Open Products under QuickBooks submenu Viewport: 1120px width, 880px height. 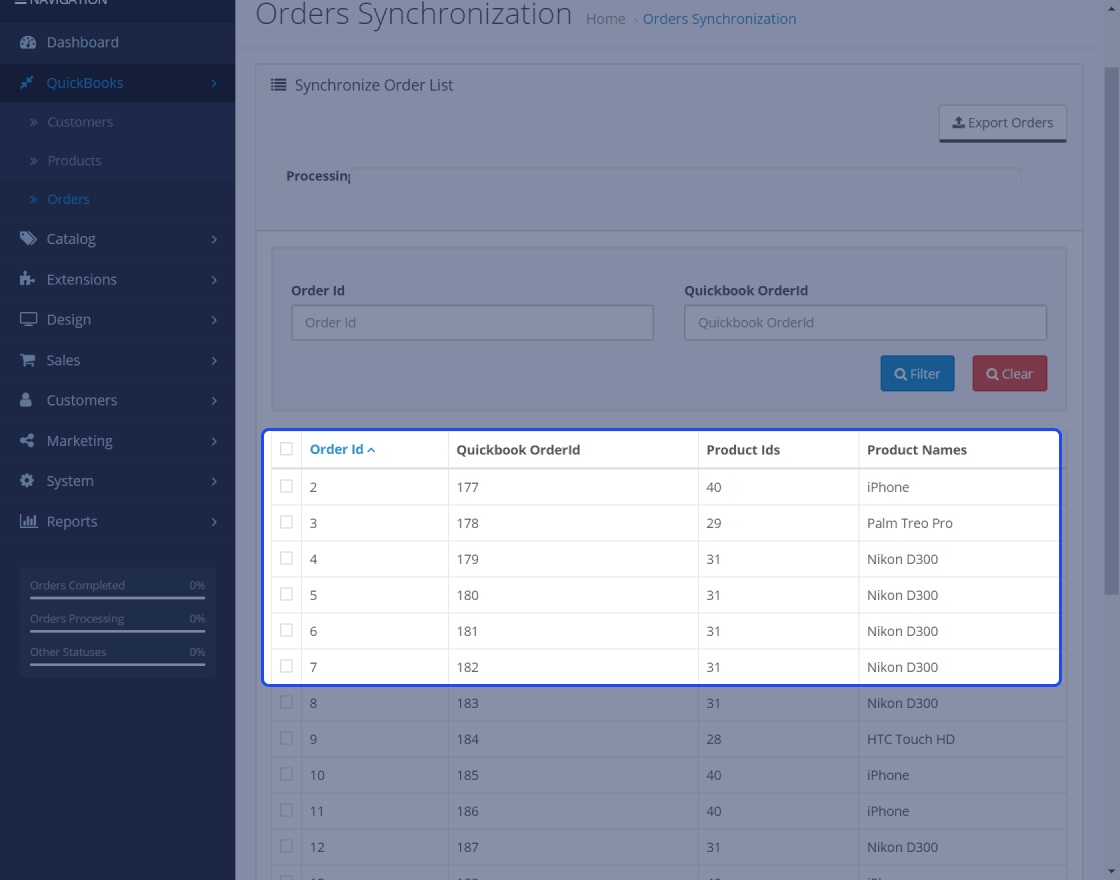[x=74, y=161]
